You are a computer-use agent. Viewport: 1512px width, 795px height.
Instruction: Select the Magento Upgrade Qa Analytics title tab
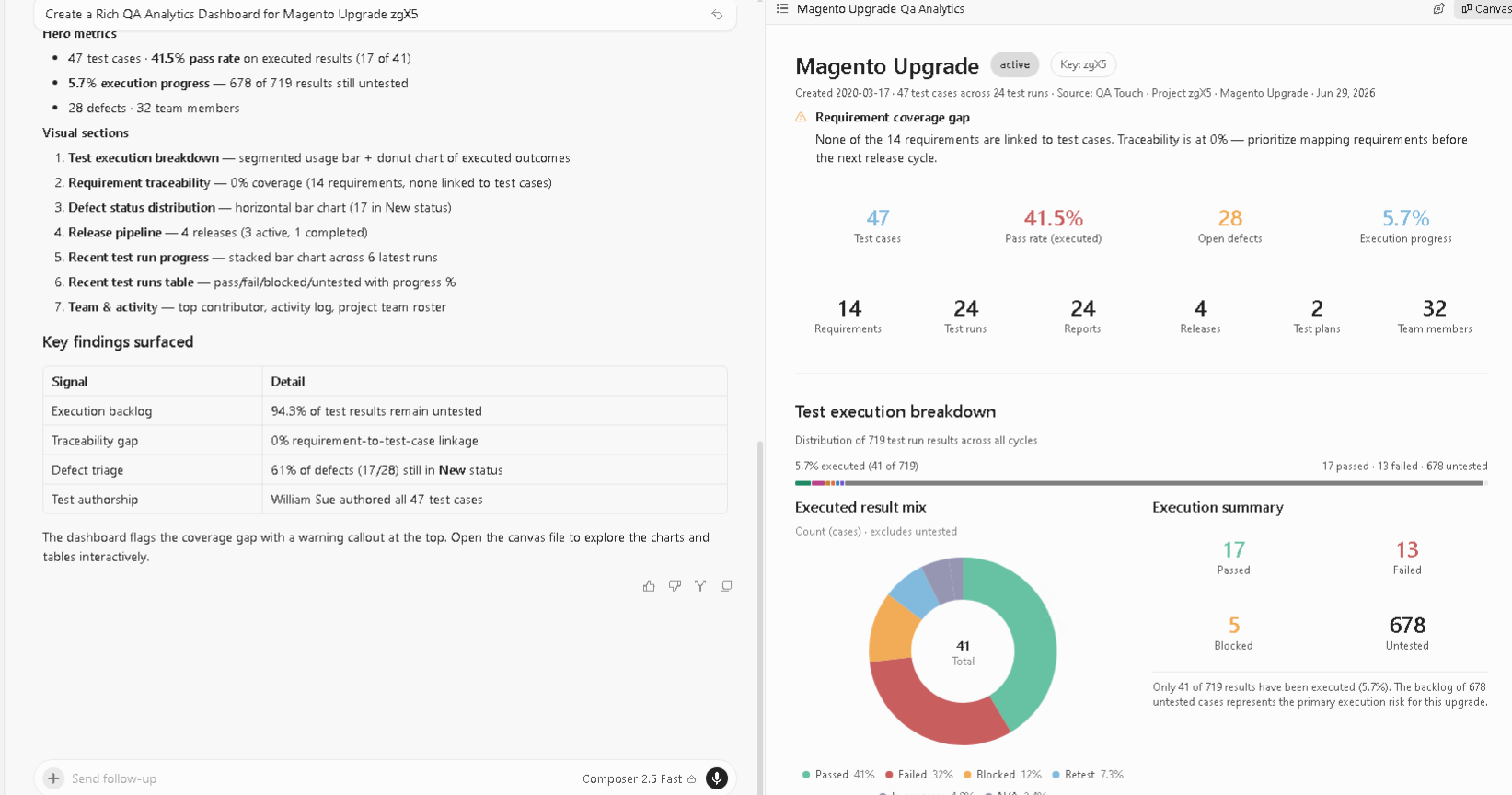(880, 8)
